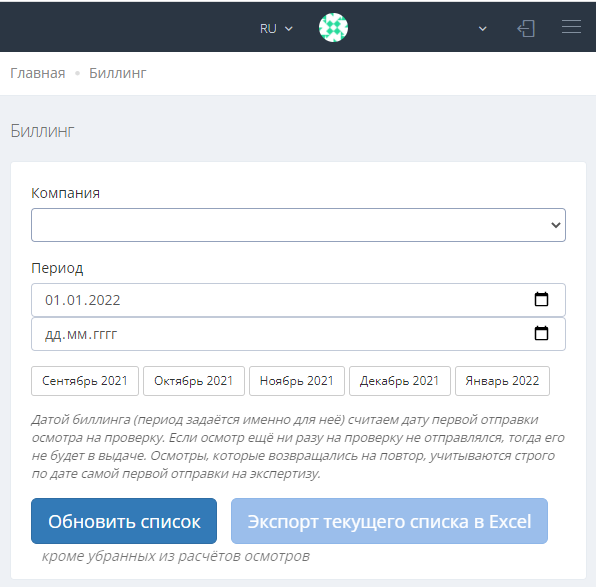This screenshot has height=587, width=596.
Task: Select the Сентябрь 2021 period
Action: pos(85,381)
